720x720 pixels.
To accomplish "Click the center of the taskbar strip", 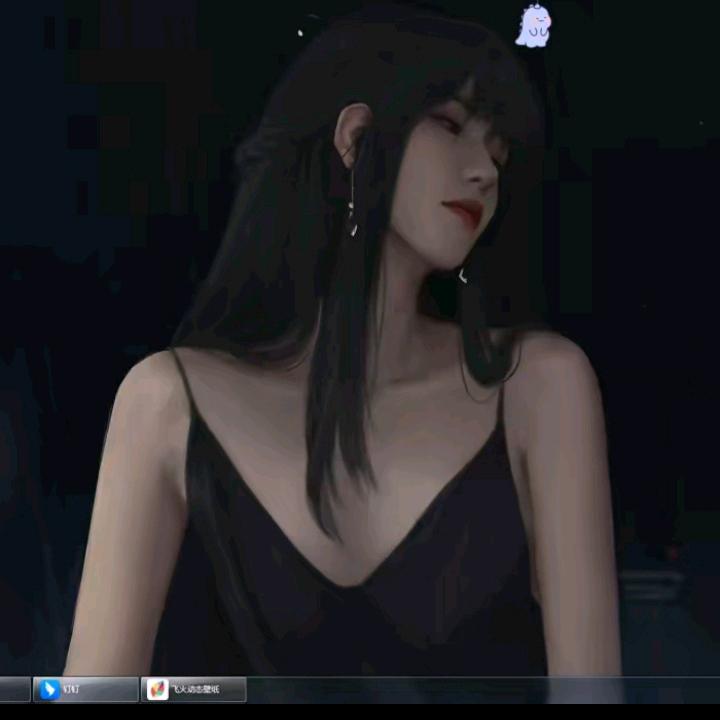I will pyautogui.click(x=360, y=689).
